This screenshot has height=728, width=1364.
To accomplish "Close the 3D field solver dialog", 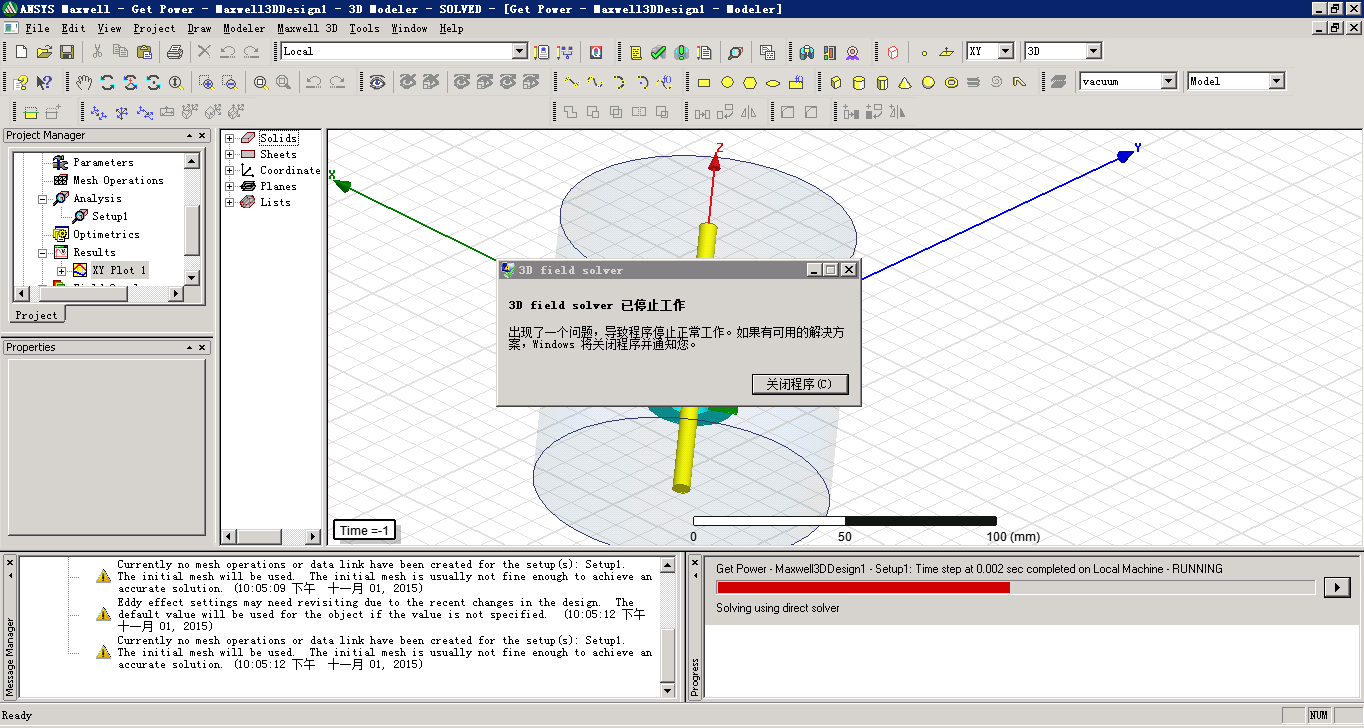I will [848, 270].
